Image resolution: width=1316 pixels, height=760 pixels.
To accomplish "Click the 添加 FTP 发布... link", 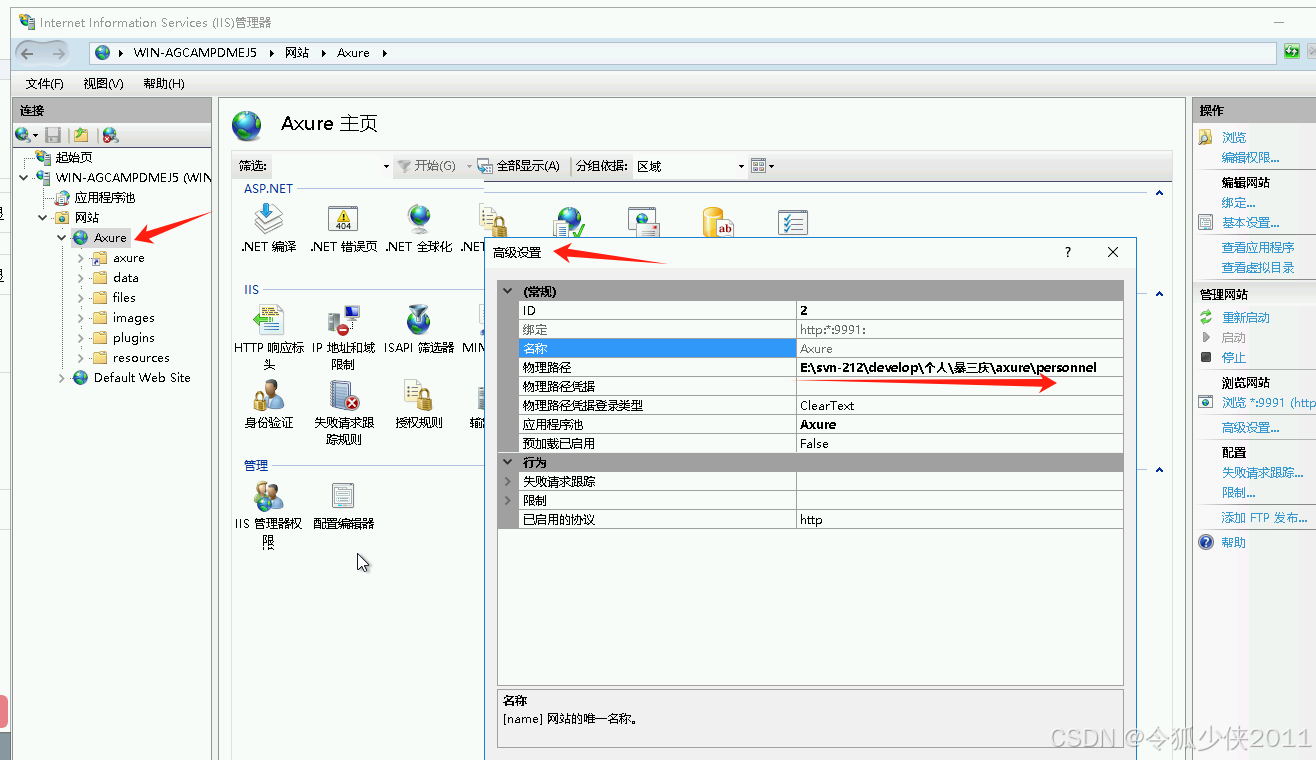I will click(x=1264, y=517).
